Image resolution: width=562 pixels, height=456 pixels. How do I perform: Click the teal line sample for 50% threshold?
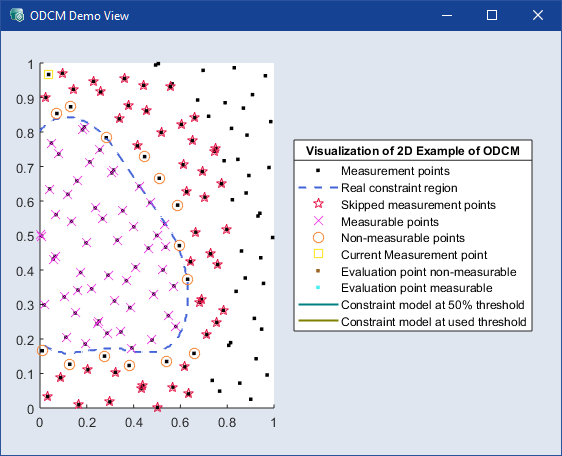pyautogui.click(x=318, y=305)
